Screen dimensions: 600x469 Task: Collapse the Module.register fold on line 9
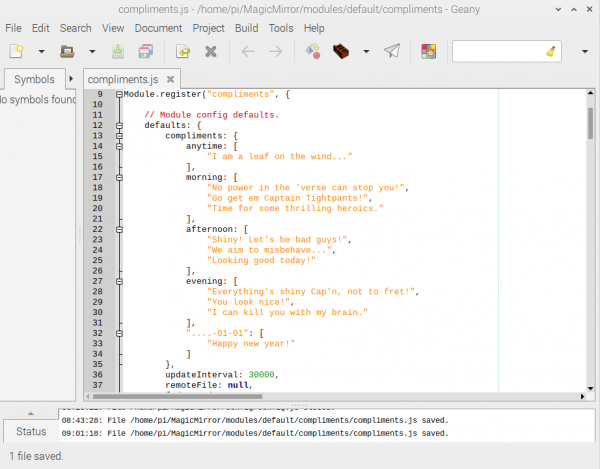pyautogui.click(x=119, y=94)
